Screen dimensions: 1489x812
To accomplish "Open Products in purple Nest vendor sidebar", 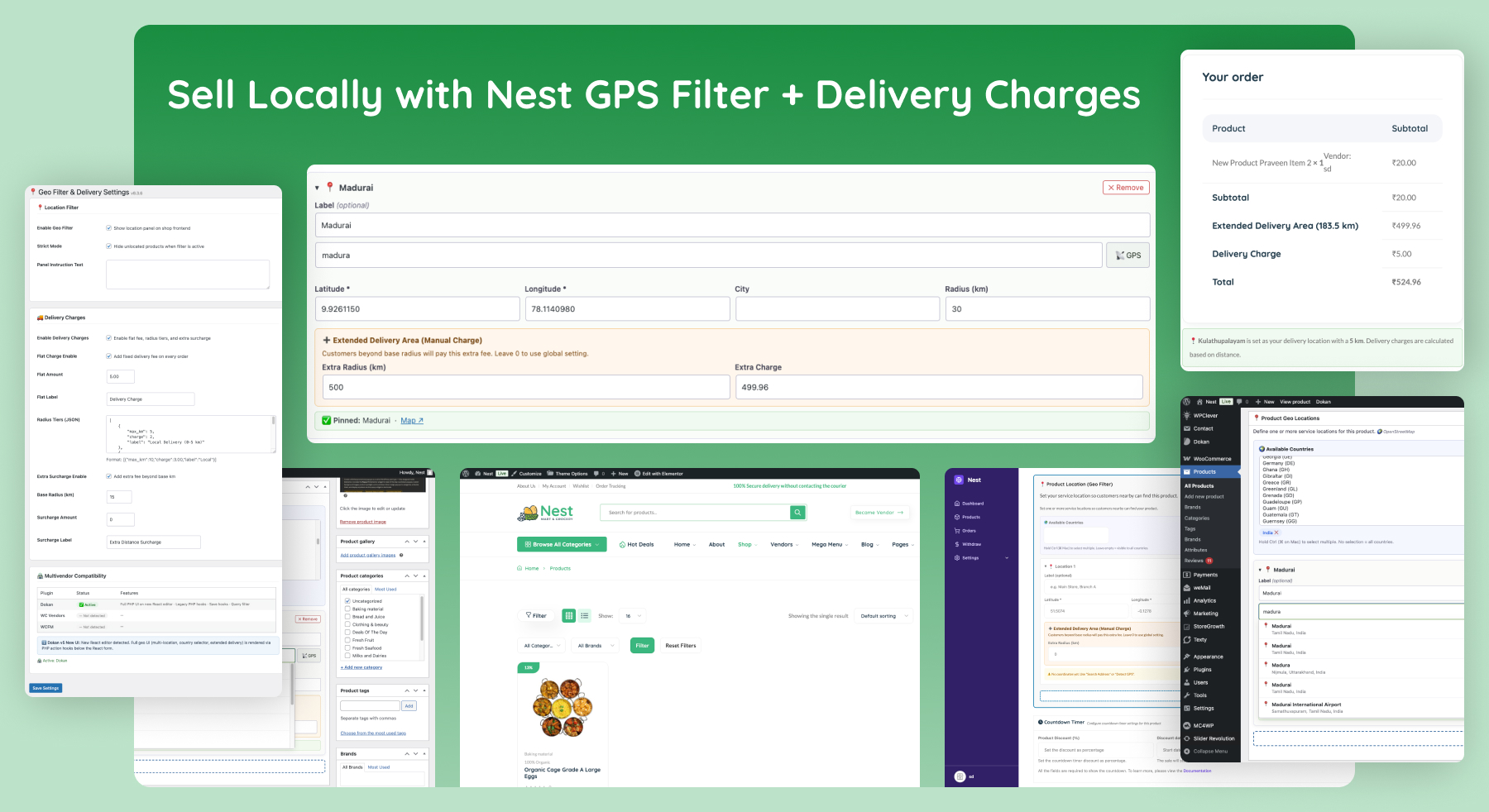I will [x=968, y=517].
